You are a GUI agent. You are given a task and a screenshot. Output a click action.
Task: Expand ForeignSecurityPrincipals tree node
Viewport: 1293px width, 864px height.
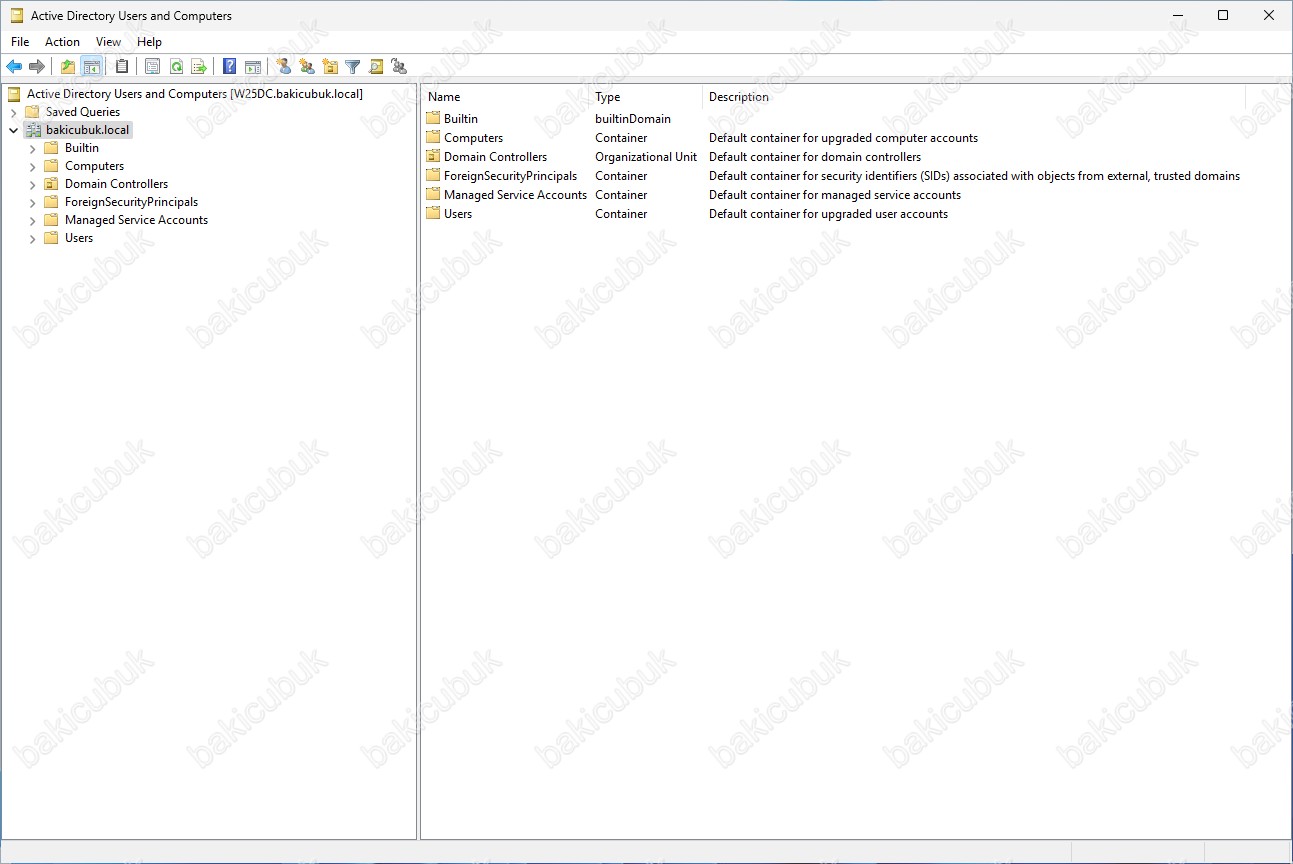[x=33, y=202]
